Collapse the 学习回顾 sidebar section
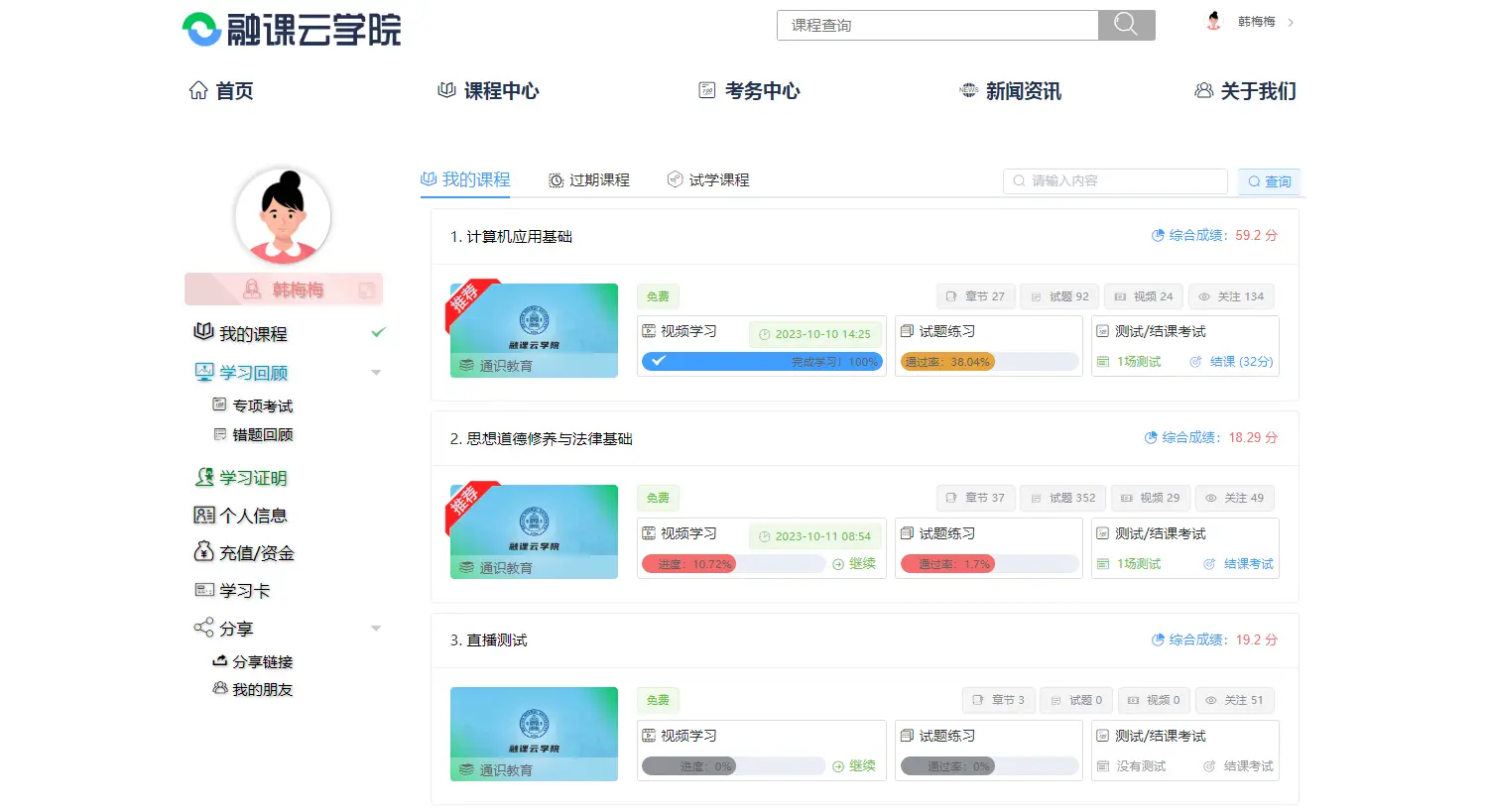 coord(376,373)
